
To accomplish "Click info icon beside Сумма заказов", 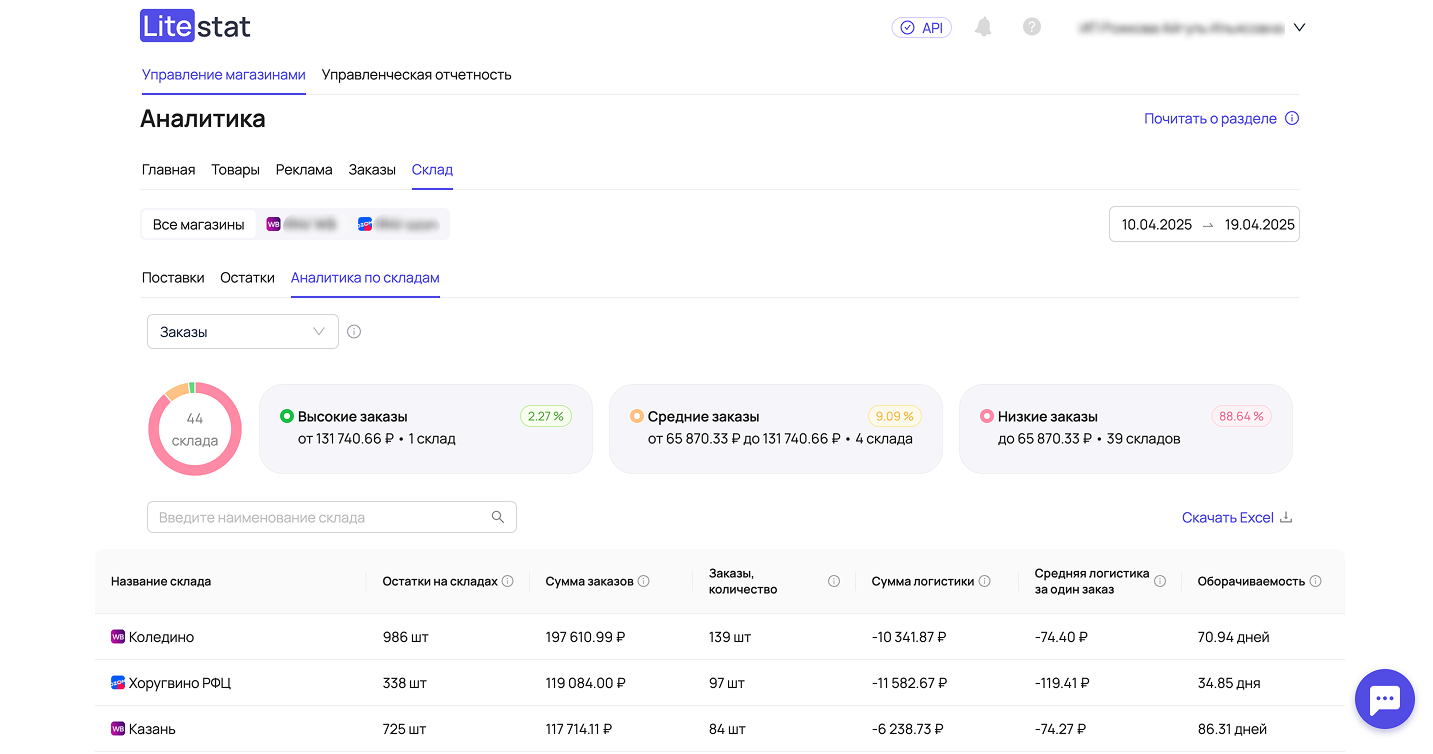I will pos(644,581).
